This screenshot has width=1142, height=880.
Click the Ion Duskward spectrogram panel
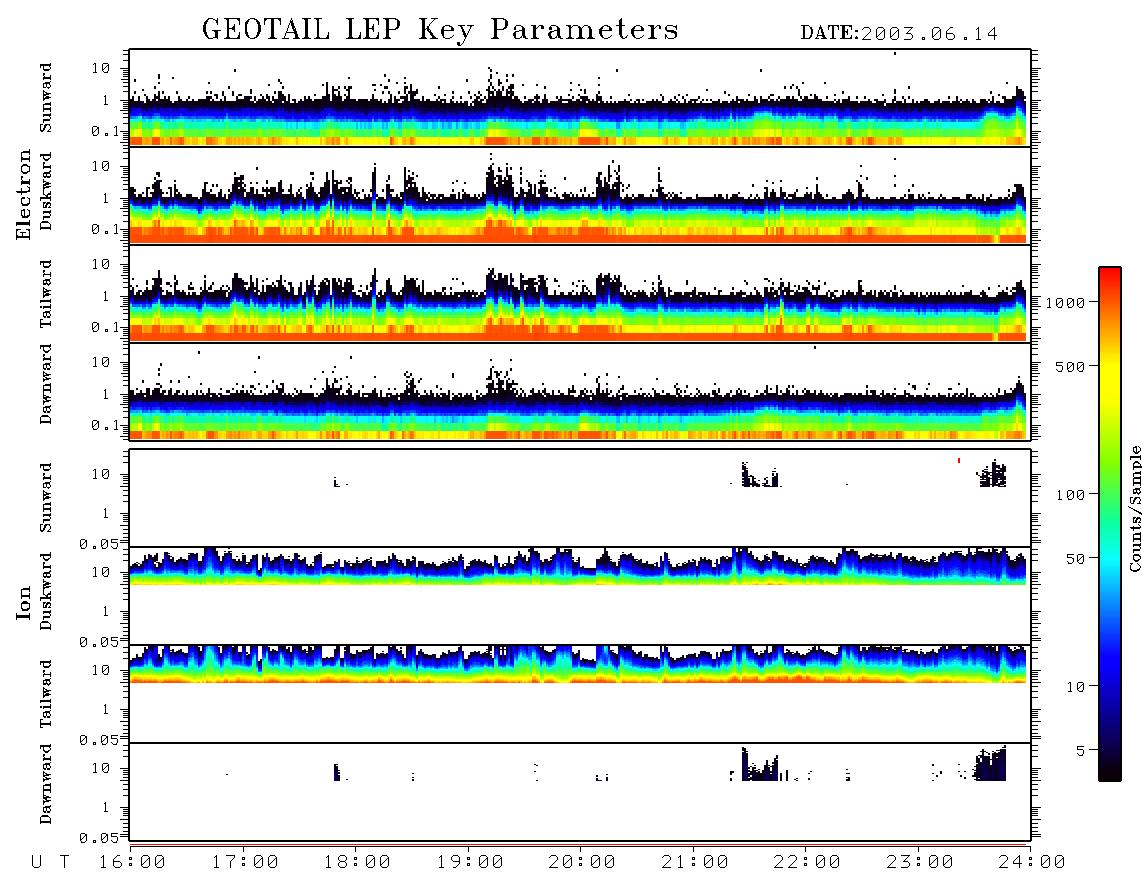click(x=580, y=595)
